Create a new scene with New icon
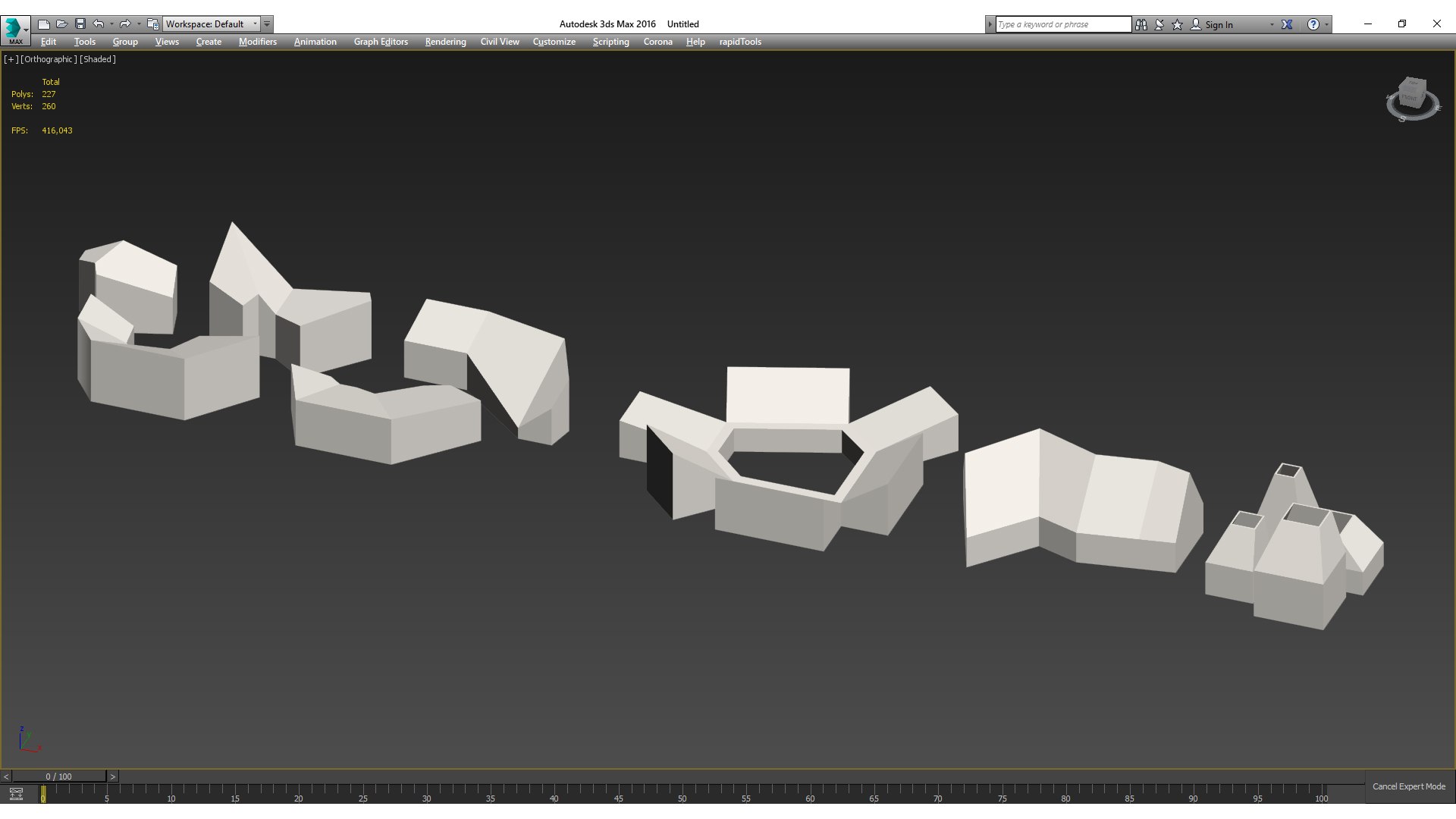Viewport: 1456px width, 819px height. 44,24
